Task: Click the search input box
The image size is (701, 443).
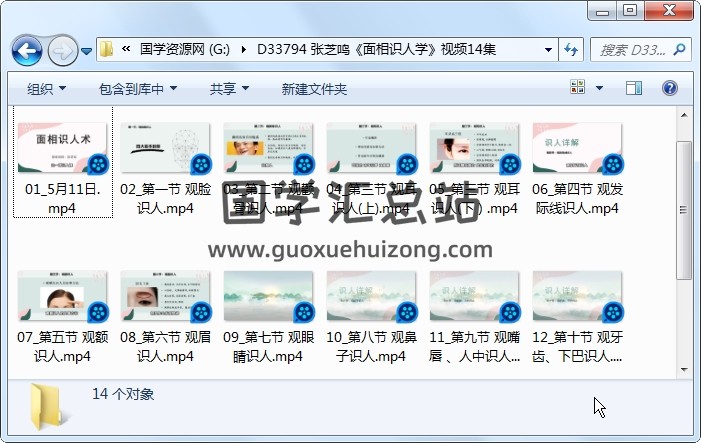Action: tap(632, 49)
